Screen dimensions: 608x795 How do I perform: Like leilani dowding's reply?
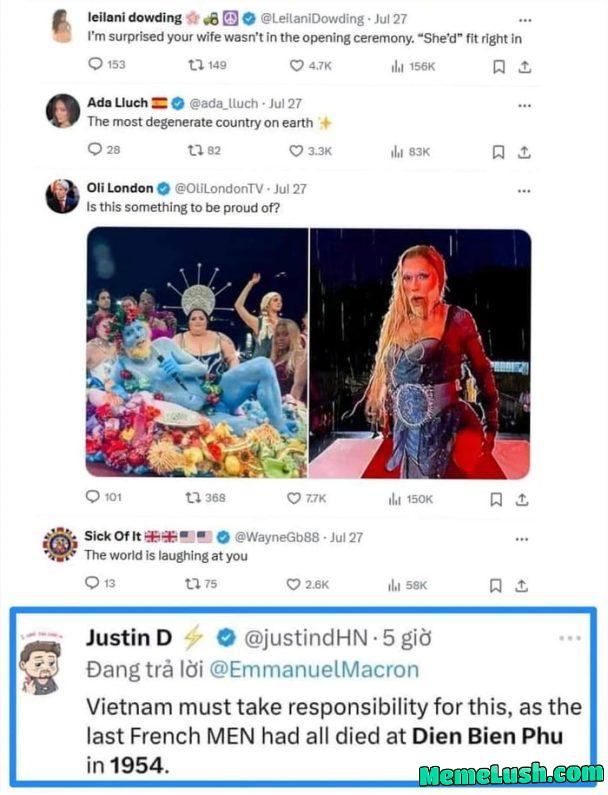(x=296, y=65)
